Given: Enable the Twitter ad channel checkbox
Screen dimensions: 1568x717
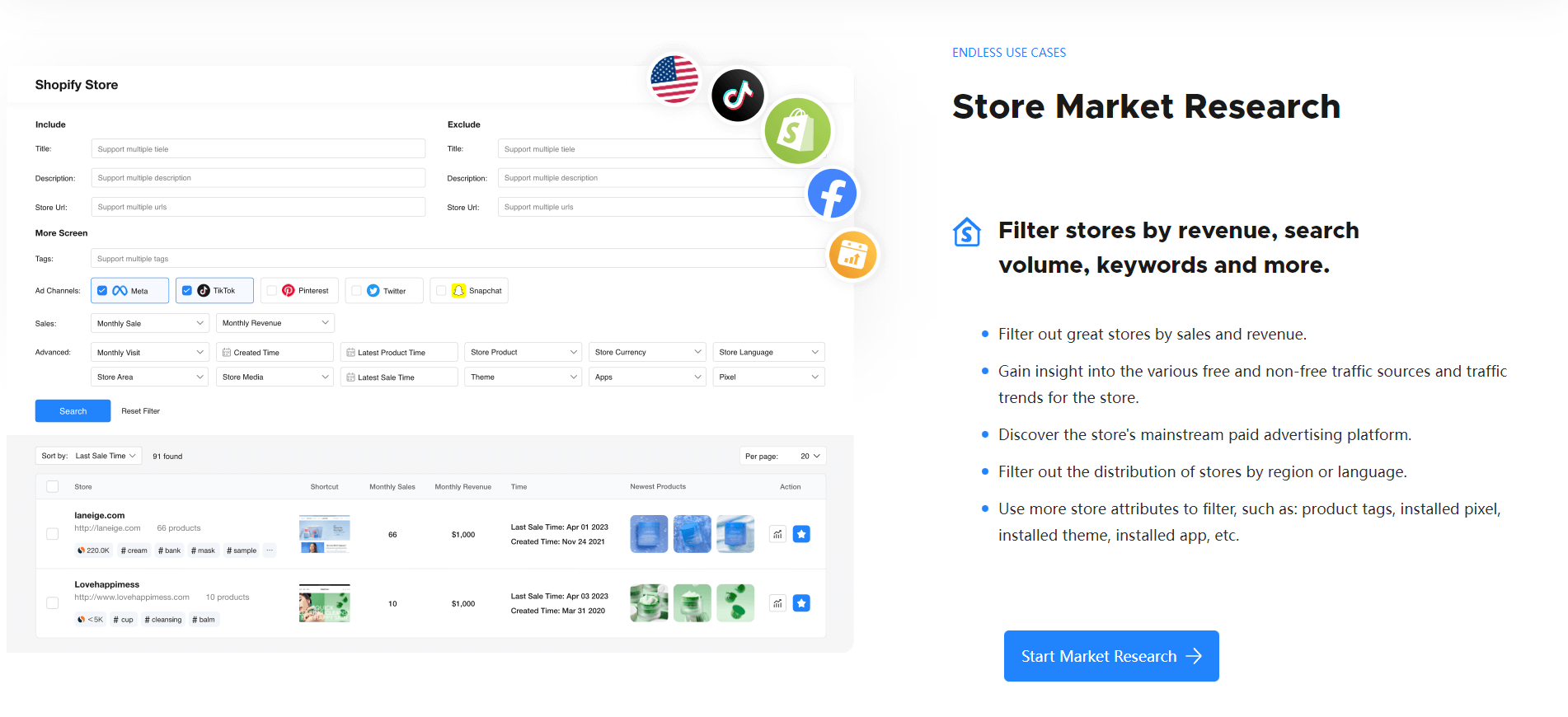Looking at the screenshot, I should click(x=356, y=291).
